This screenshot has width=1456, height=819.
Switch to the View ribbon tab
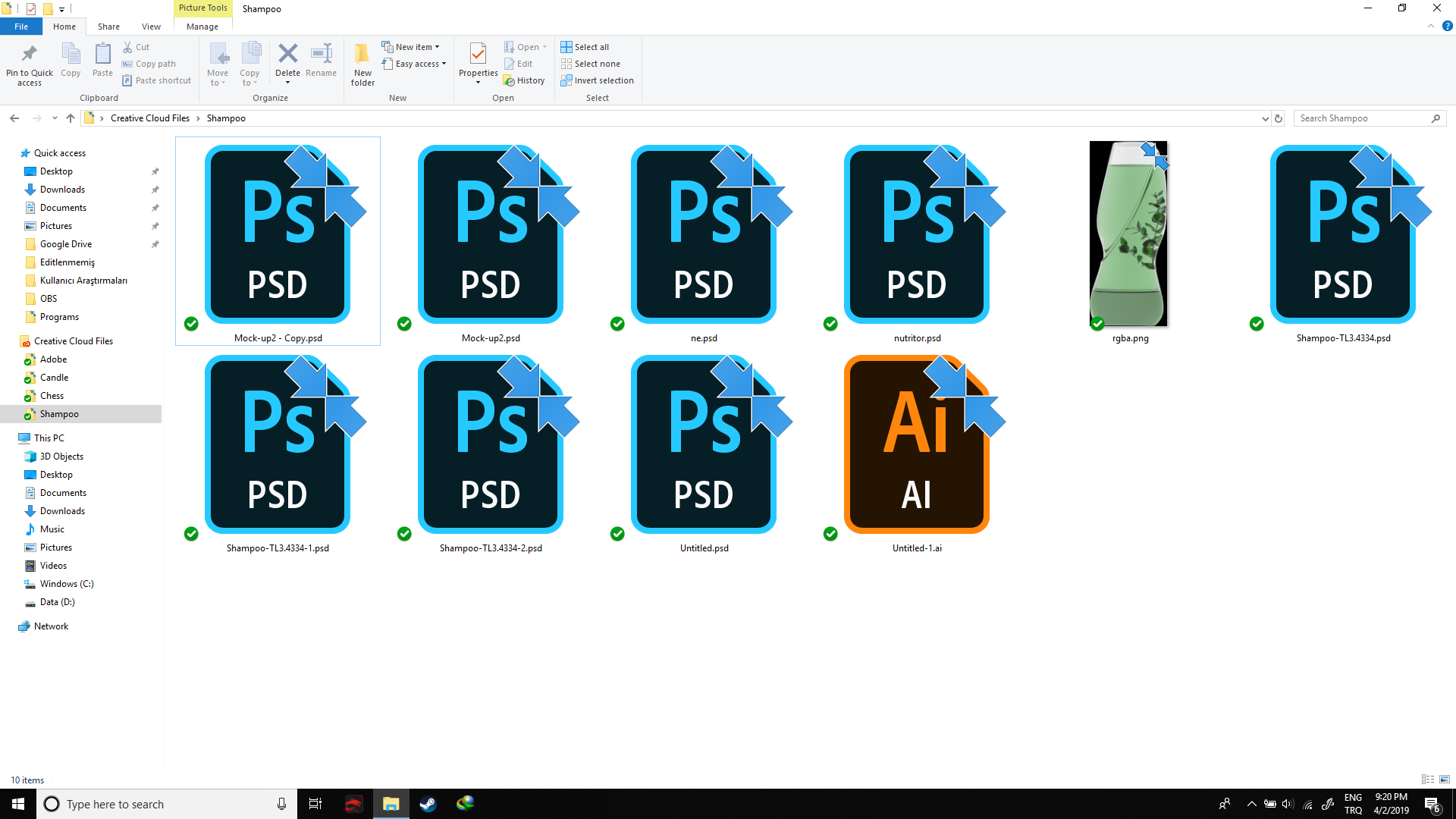pyautogui.click(x=151, y=27)
